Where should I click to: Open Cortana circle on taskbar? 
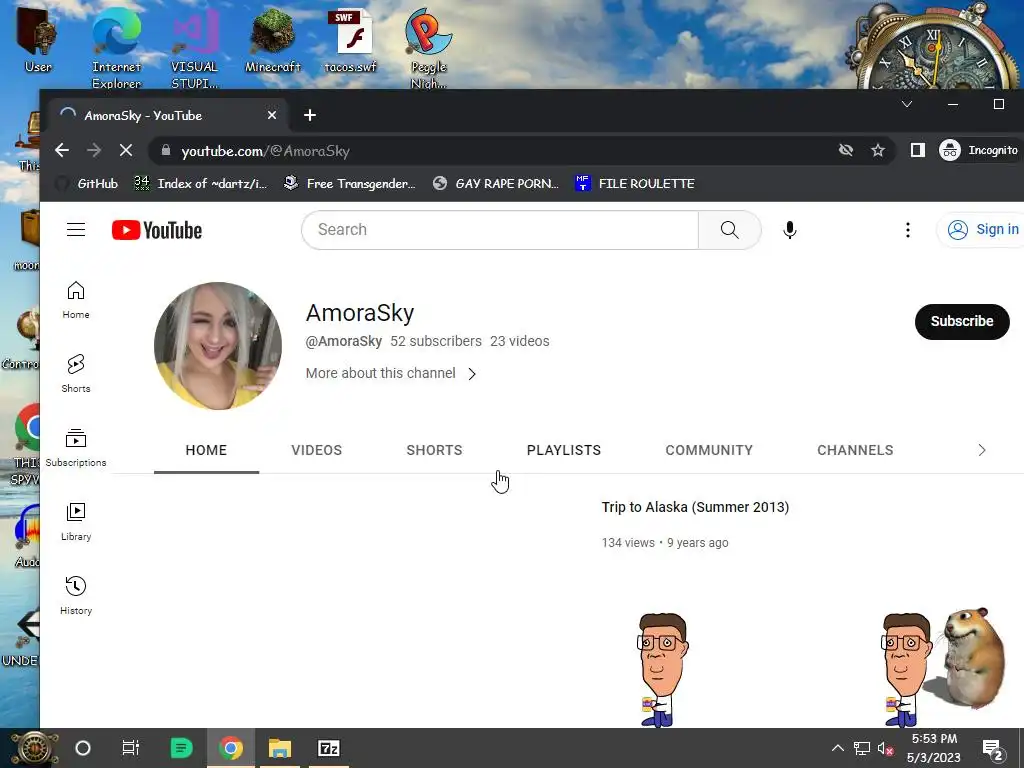(83, 748)
